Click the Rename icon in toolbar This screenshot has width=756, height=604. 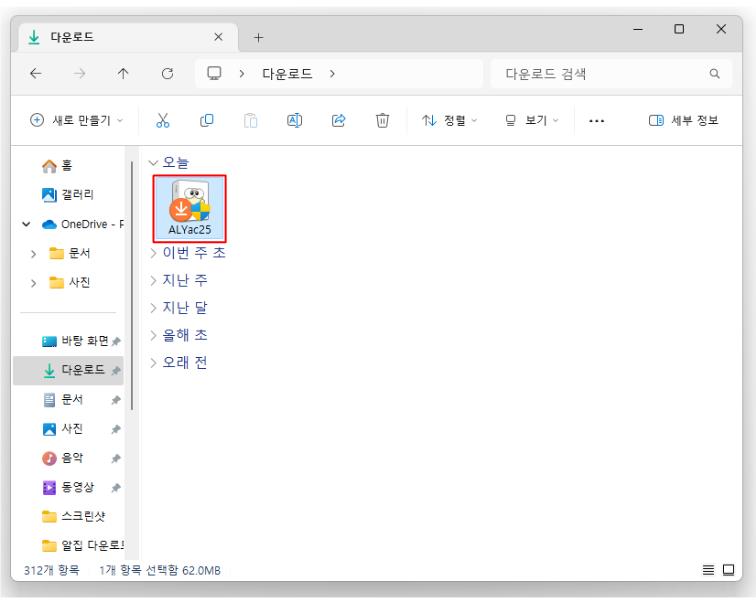294,120
